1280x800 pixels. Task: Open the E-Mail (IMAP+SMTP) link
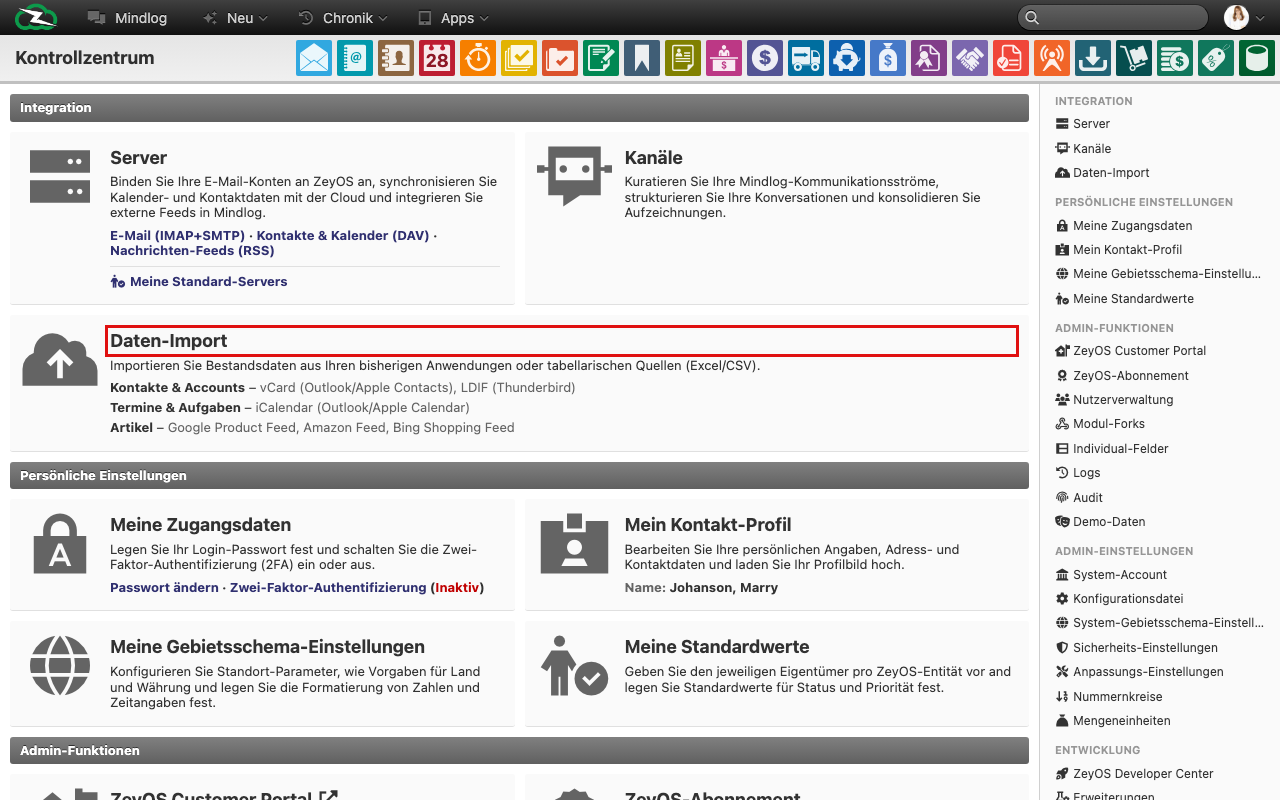click(x=177, y=235)
